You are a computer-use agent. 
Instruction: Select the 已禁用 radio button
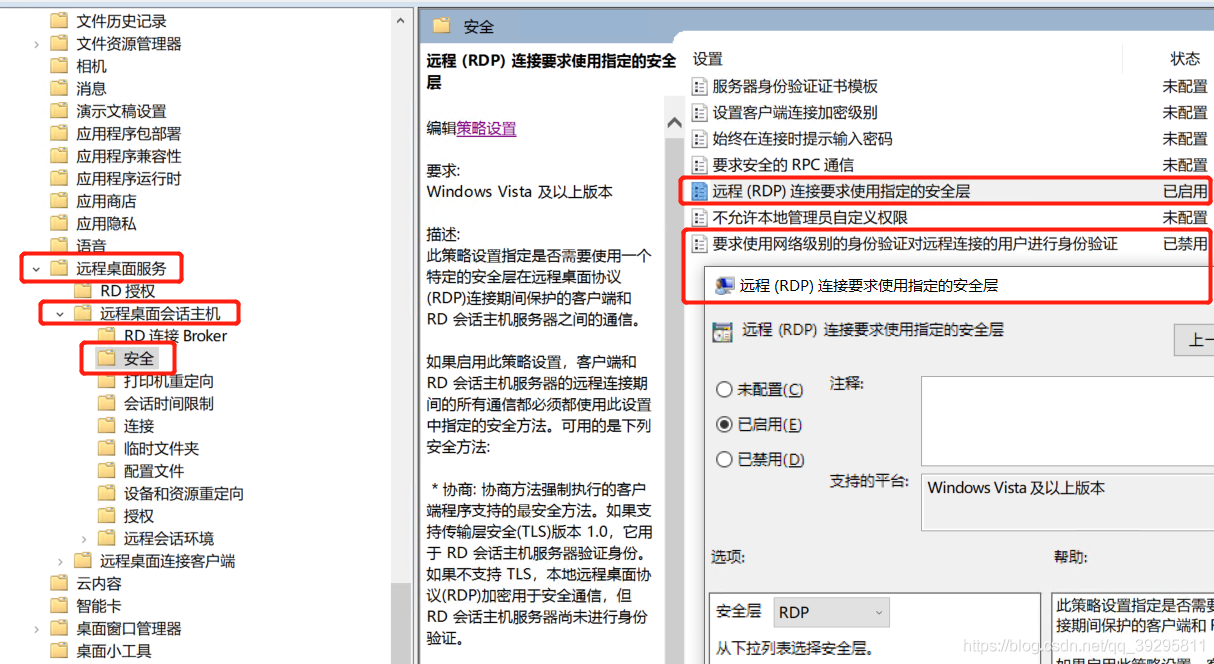[x=725, y=460]
